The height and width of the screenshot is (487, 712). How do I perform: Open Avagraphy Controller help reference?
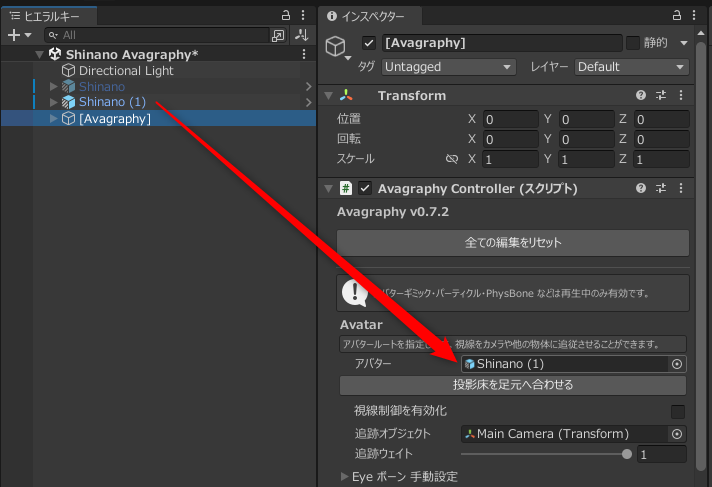click(641, 188)
